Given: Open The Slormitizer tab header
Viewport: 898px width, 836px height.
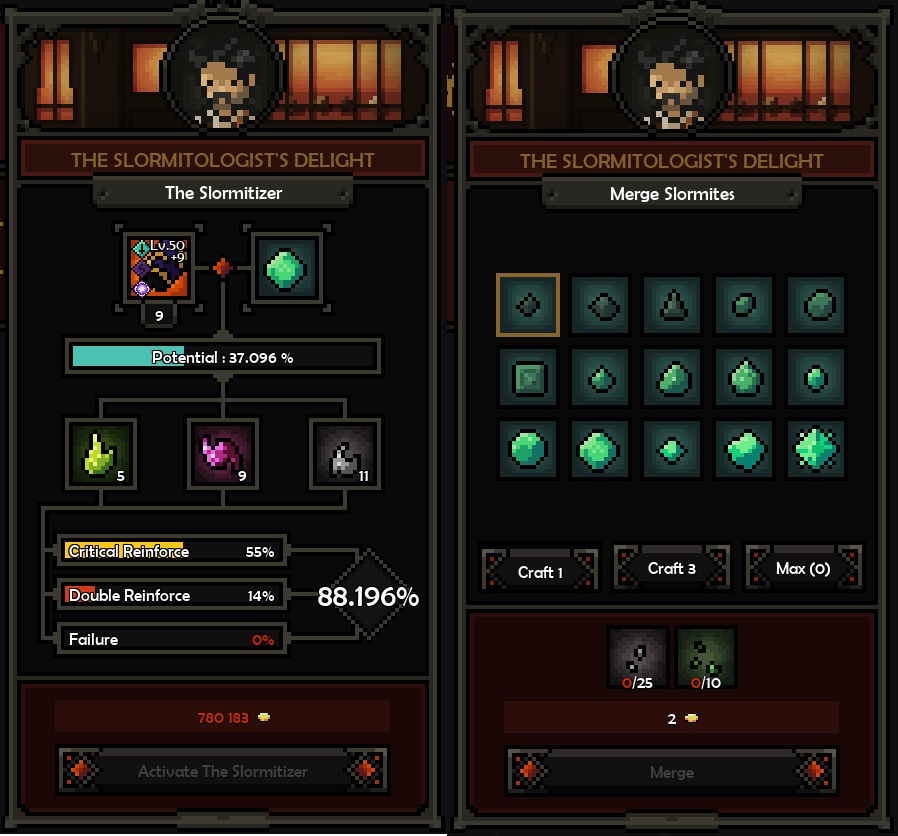Looking at the screenshot, I should tap(223, 193).
